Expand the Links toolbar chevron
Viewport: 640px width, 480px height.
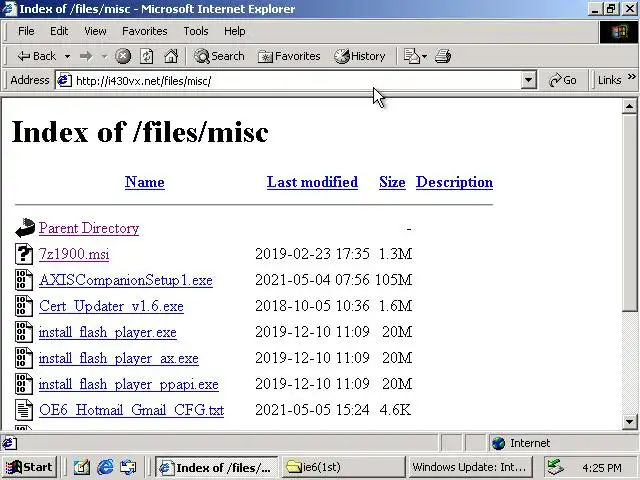click(x=631, y=77)
